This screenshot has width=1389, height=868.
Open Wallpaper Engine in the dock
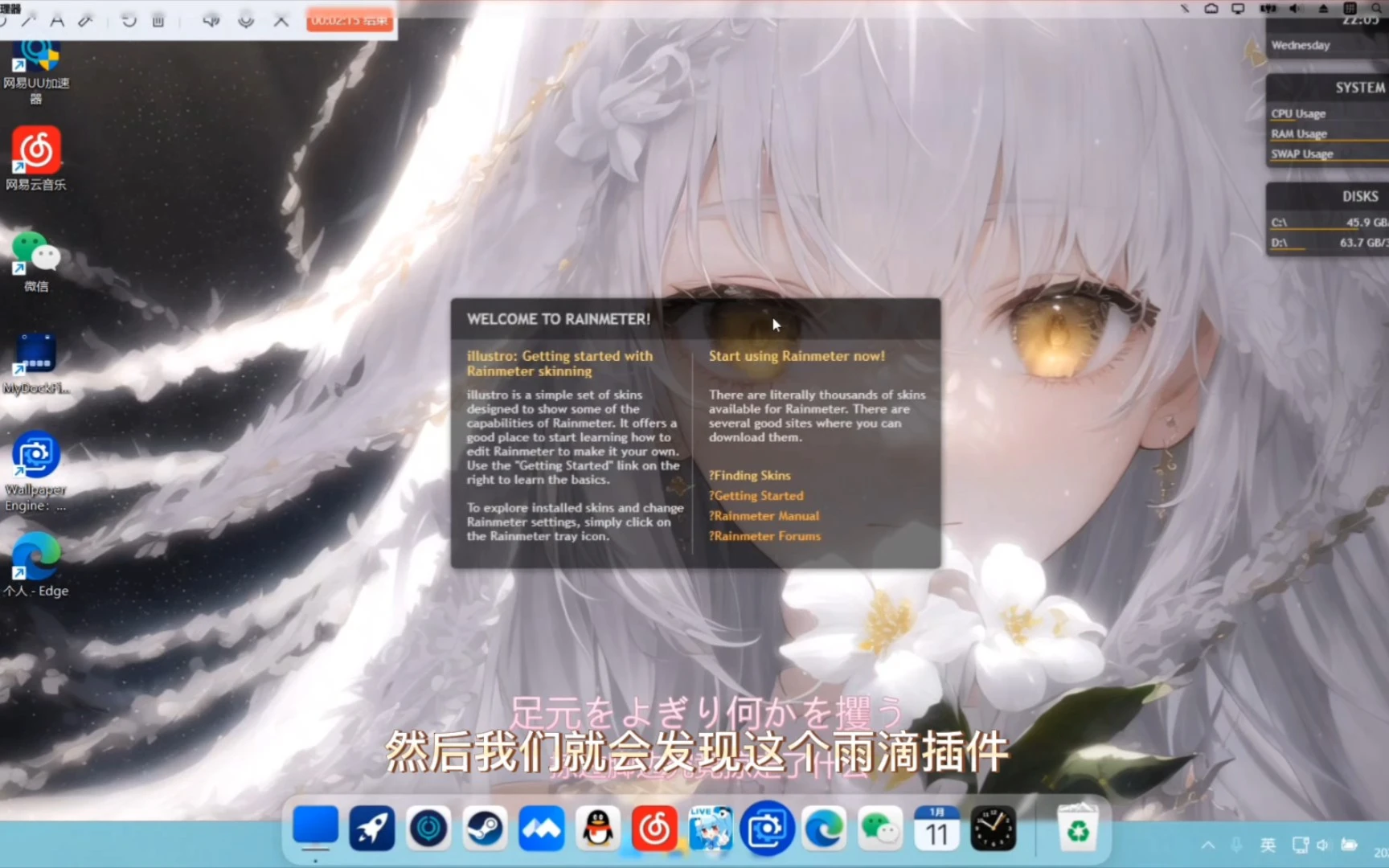pos(768,829)
